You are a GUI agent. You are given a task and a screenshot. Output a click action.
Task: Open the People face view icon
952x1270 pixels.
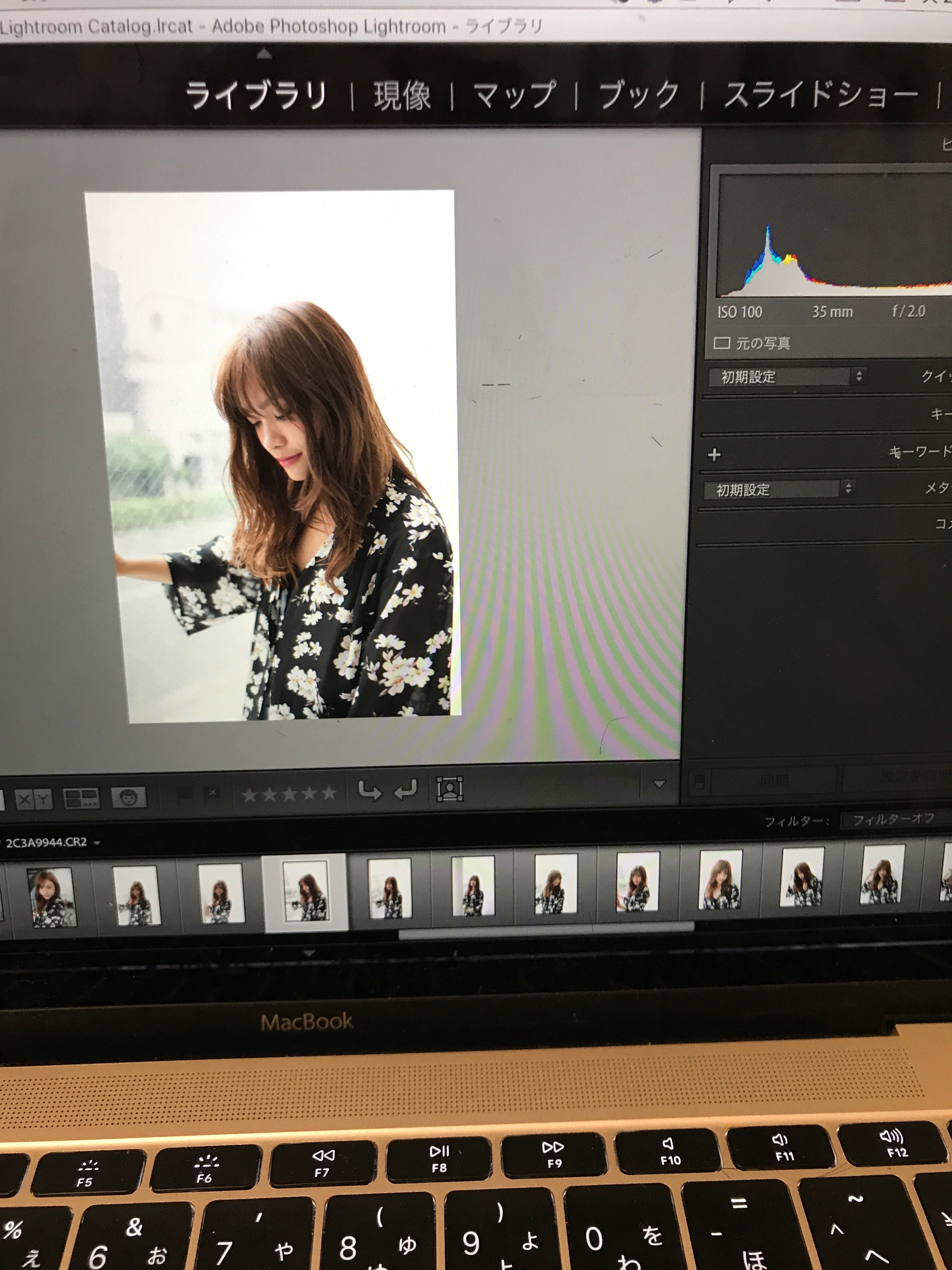coord(128,797)
